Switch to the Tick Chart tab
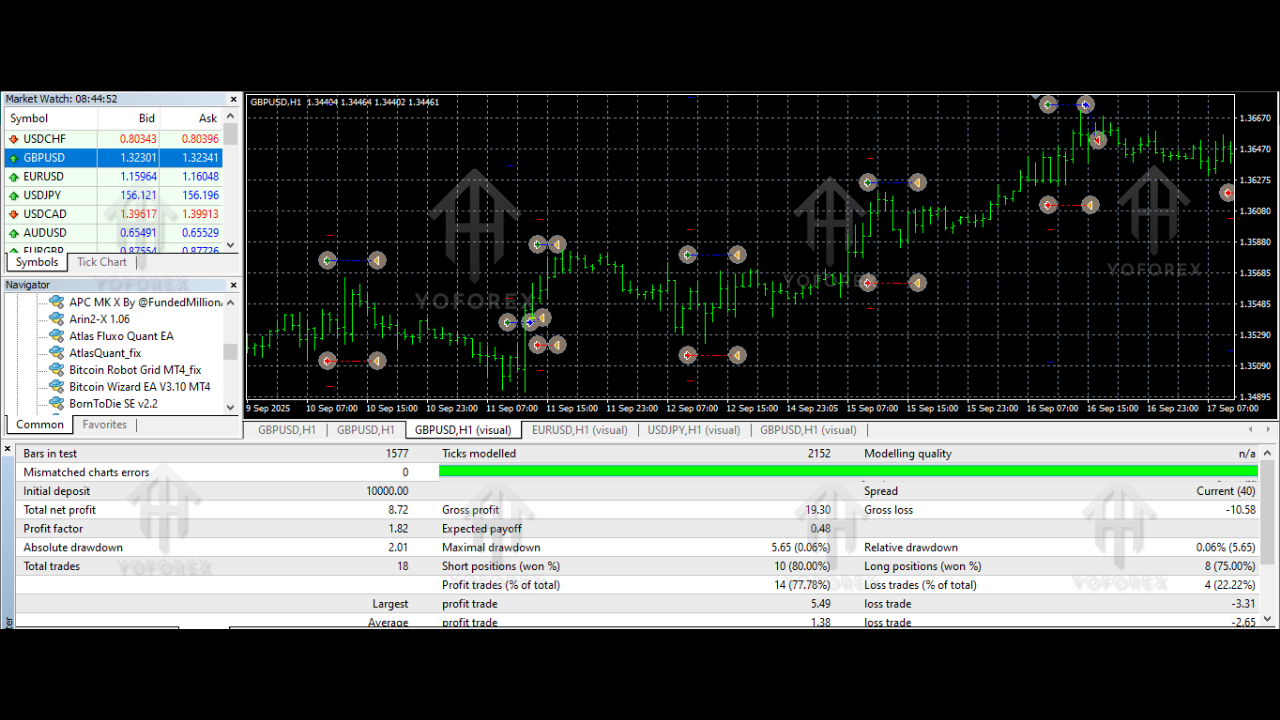This screenshot has width=1280, height=720. pos(101,262)
